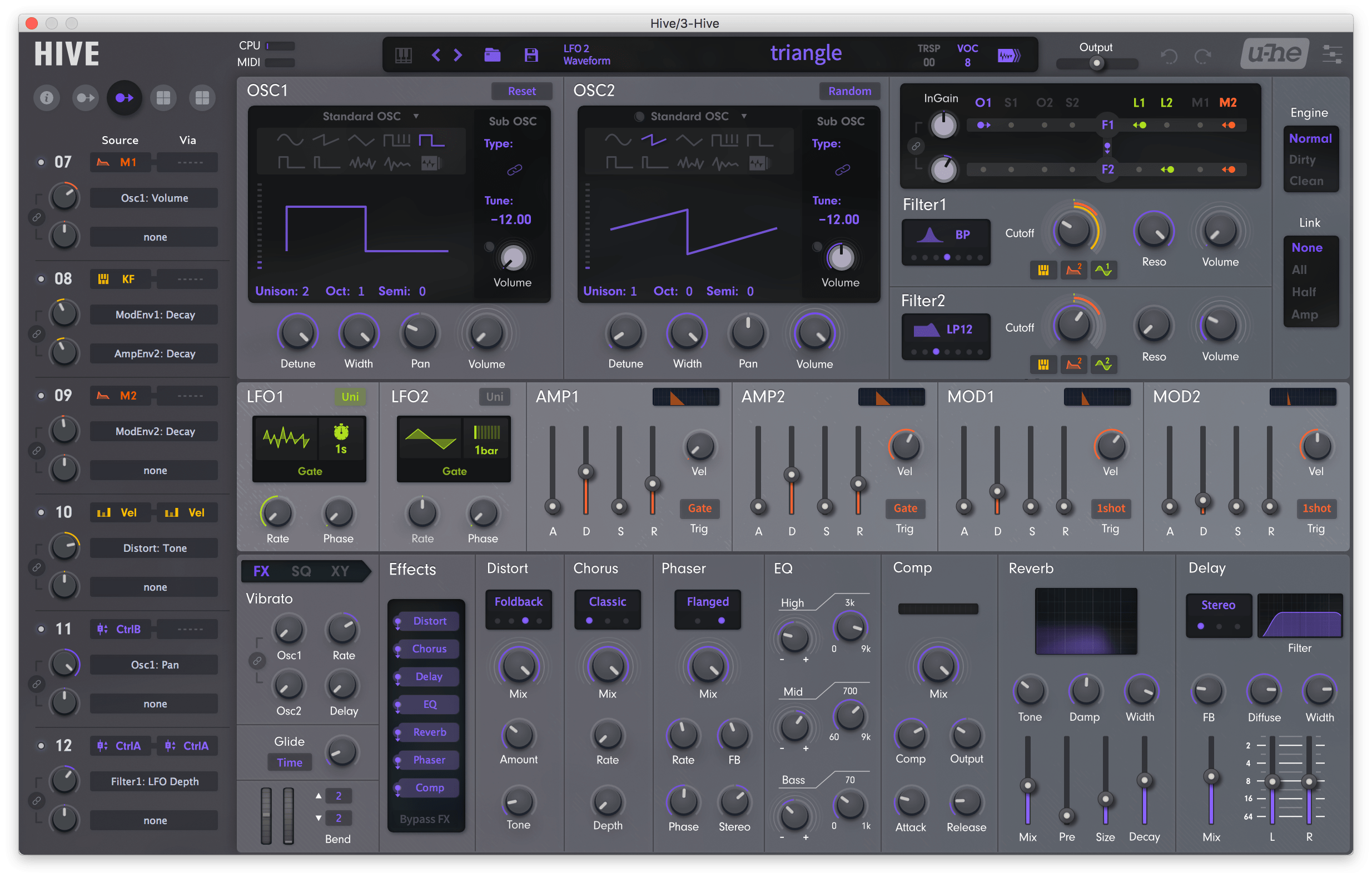Viewport: 1372px width, 878px height.
Task: Click MOD1 1shot trigger button
Action: 1110,508
